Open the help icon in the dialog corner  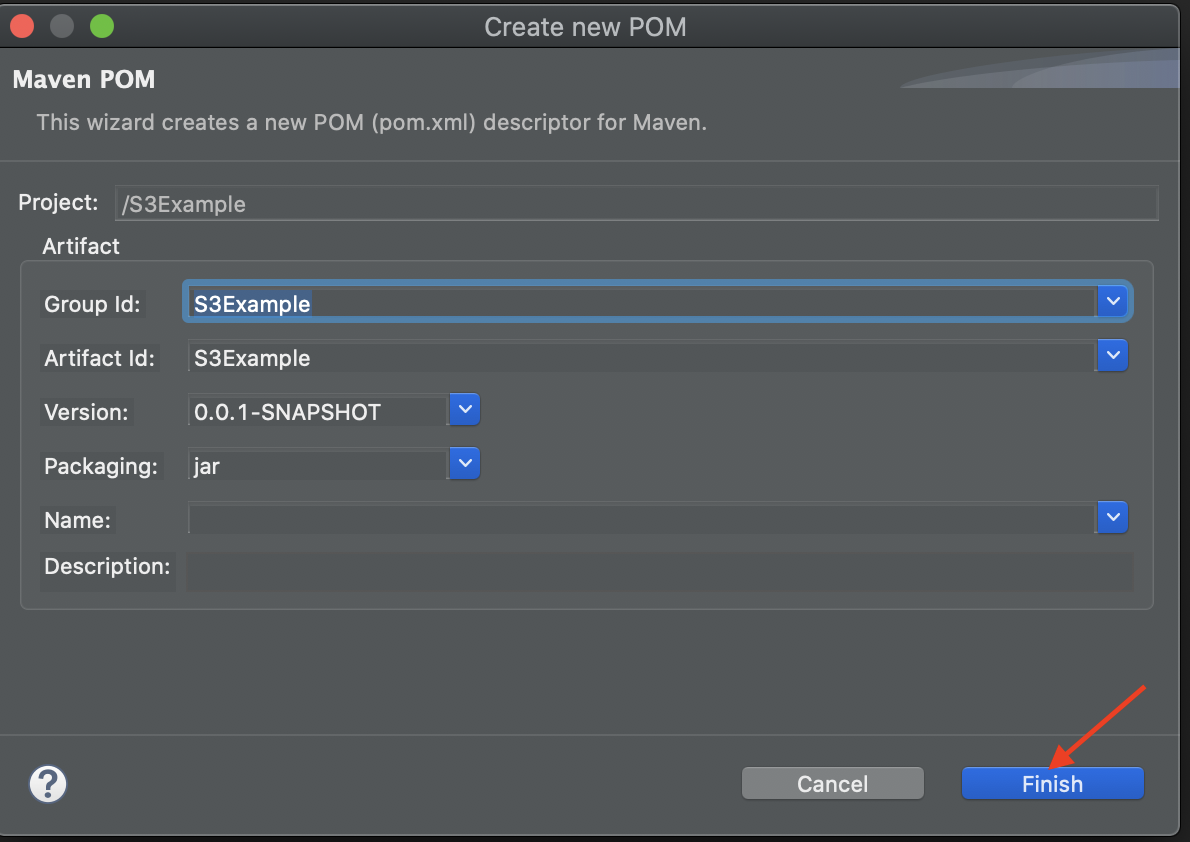(x=47, y=784)
